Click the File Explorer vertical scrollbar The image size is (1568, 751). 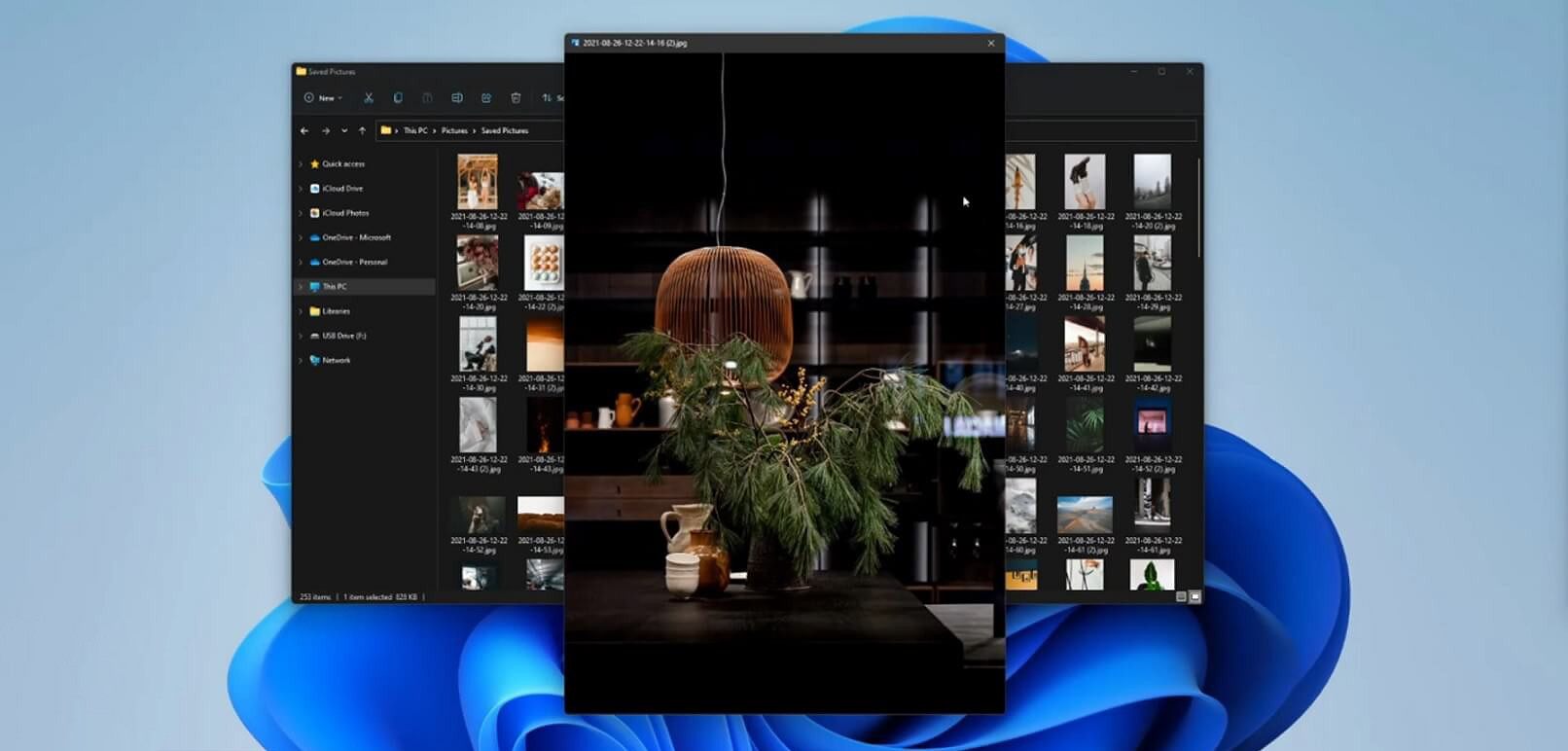1199,207
